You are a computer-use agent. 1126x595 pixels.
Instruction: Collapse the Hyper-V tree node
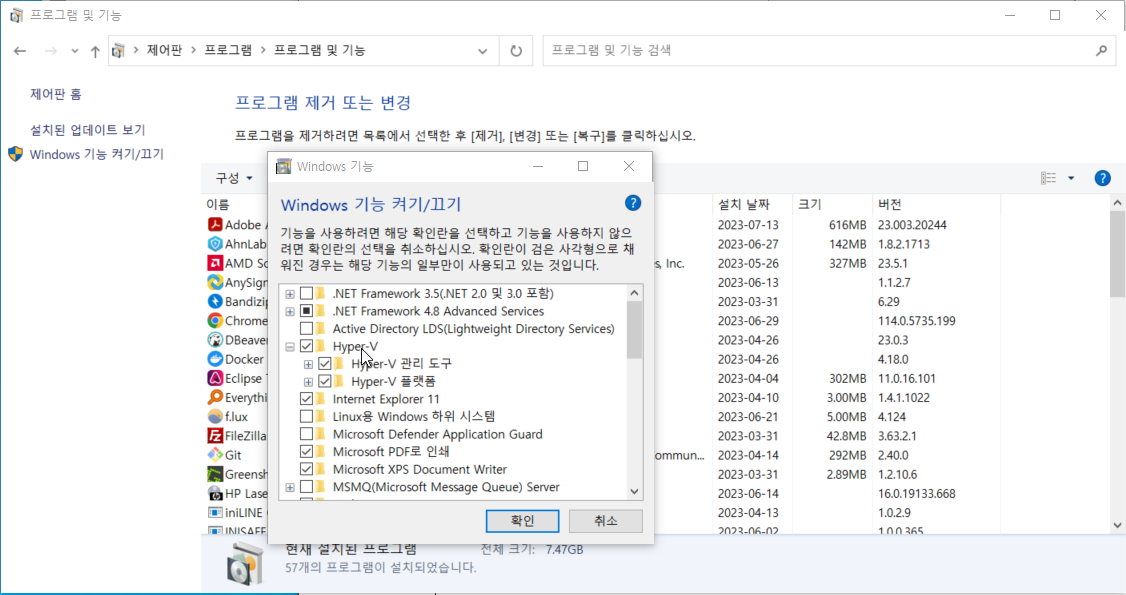tap(289, 347)
